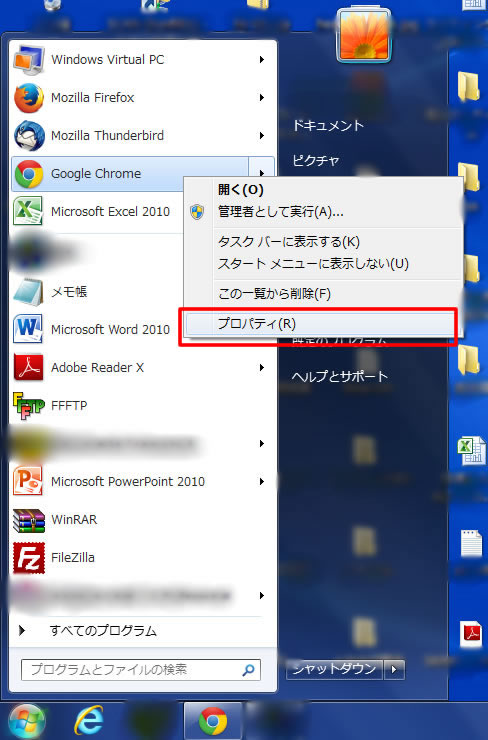Click the Windows Virtual PC label
This screenshot has height=740, width=488.
pos(108,59)
